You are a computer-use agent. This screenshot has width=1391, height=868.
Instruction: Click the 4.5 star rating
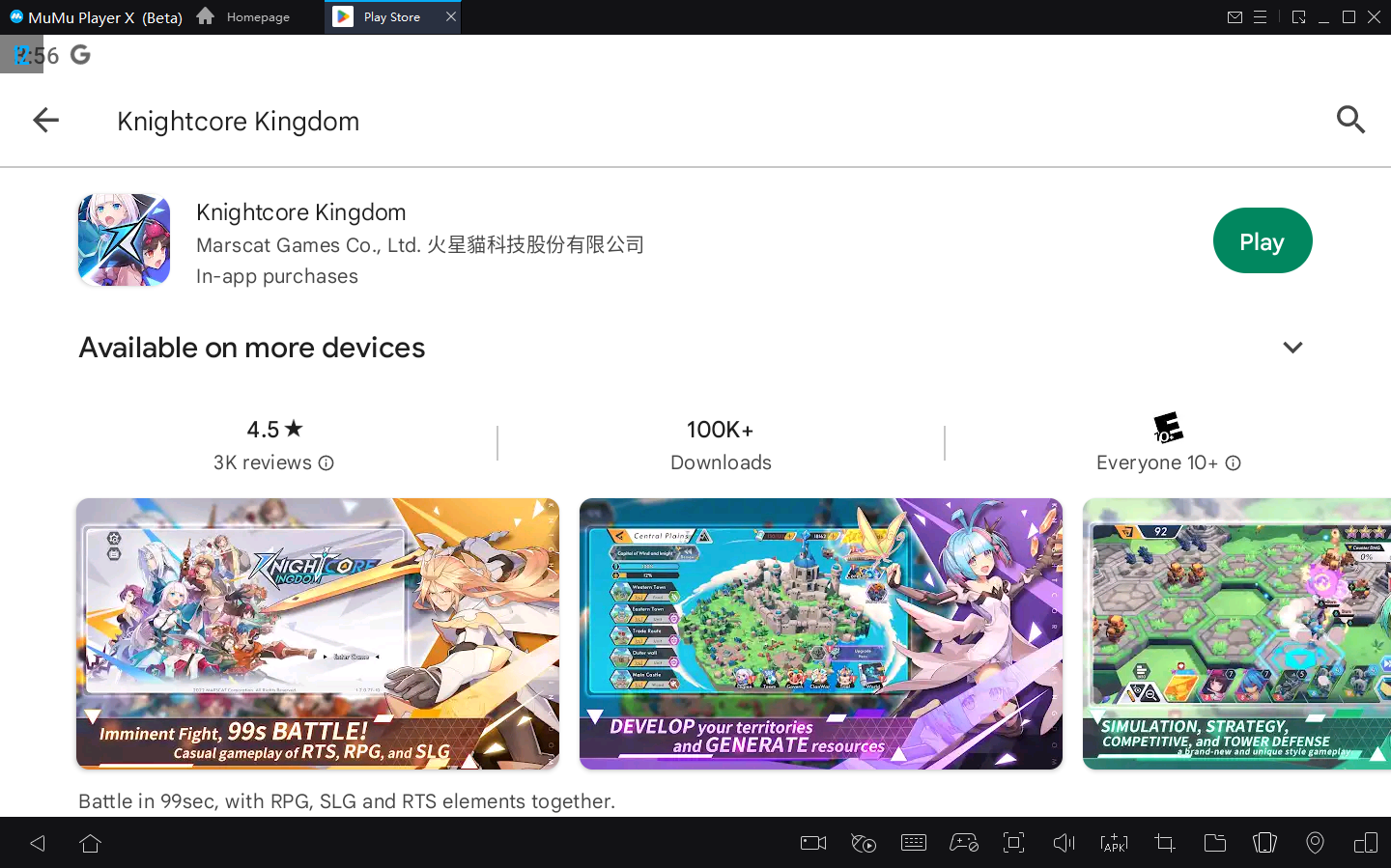[274, 429]
